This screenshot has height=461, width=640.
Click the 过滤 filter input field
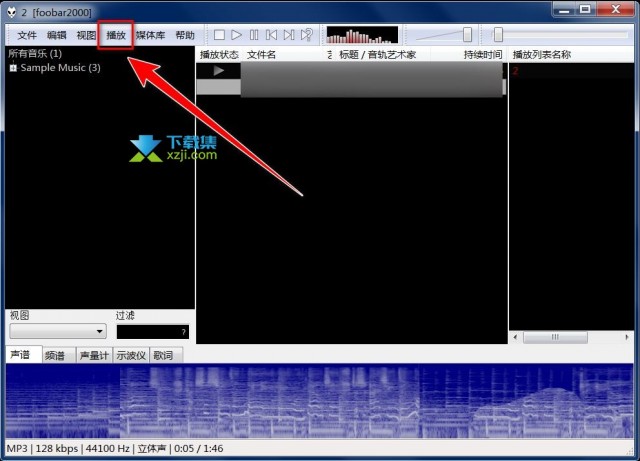click(153, 332)
